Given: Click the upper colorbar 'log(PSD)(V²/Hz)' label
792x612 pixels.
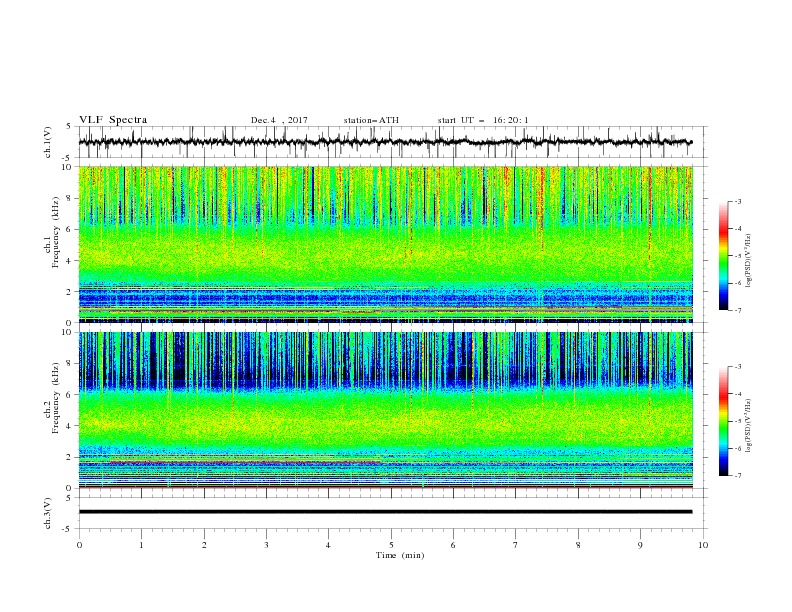Looking at the screenshot, I should 749,261.
